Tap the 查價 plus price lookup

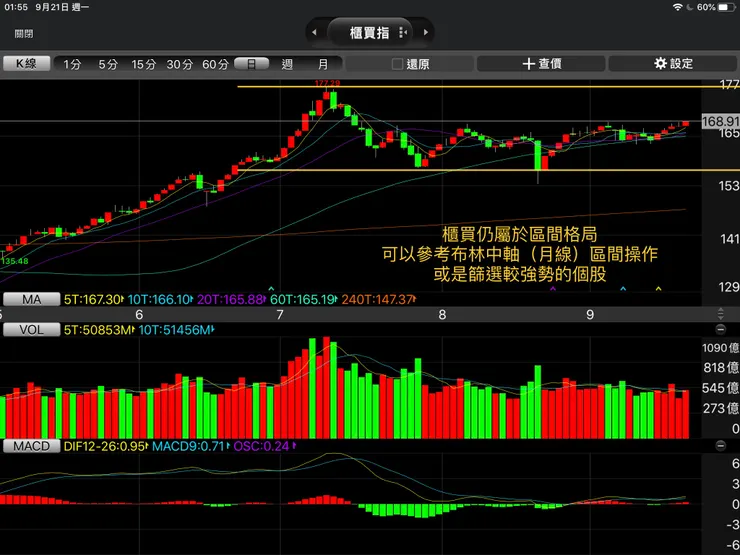(x=541, y=63)
